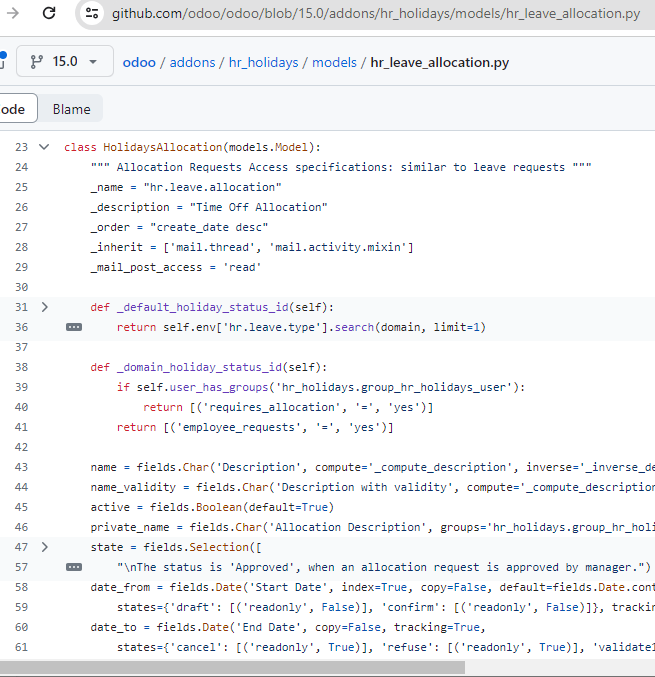Click private_name field on line 46
Viewport: 655px width, 677px height.
[130, 527]
